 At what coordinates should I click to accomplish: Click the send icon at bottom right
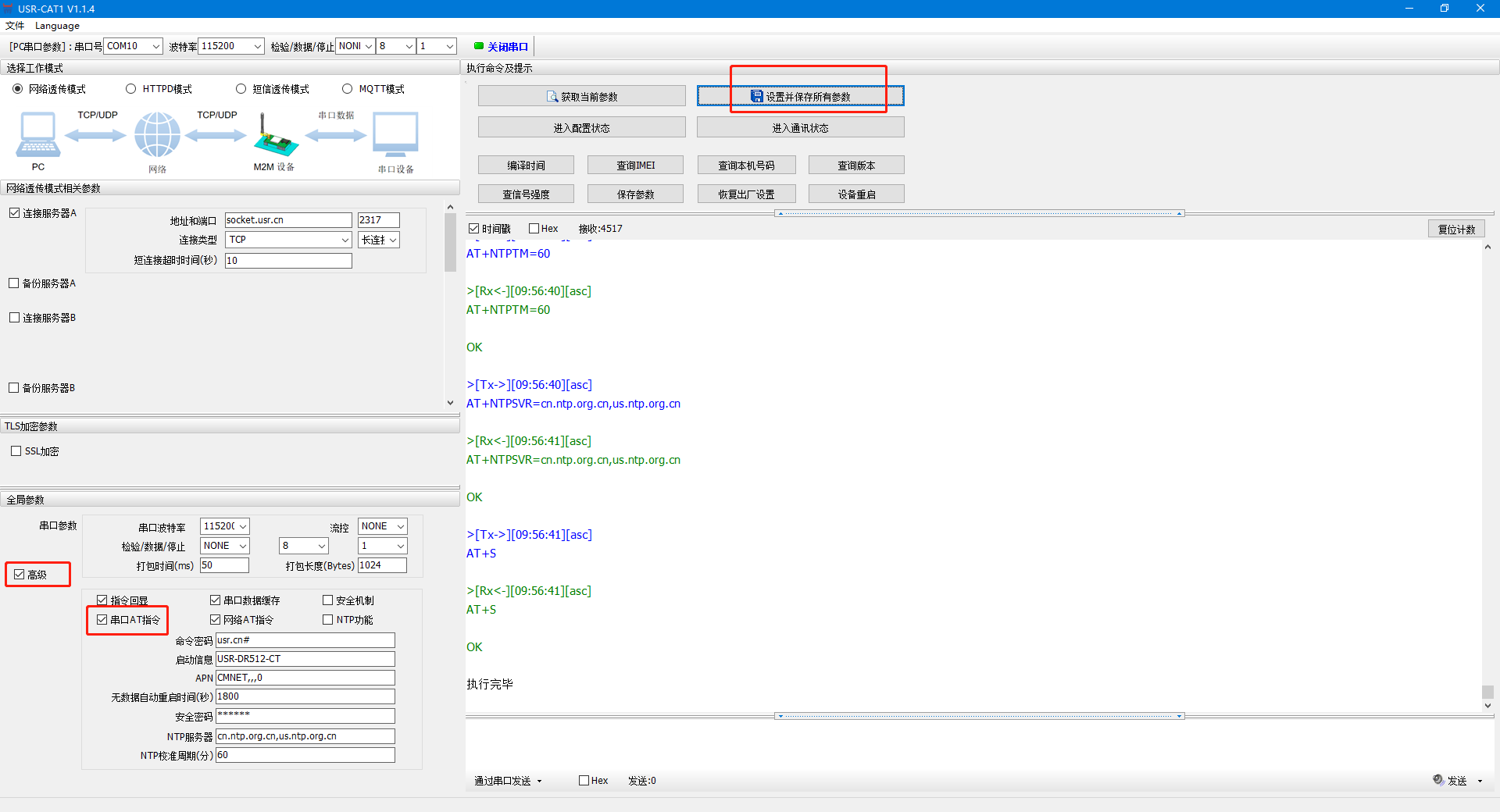coord(1438,780)
